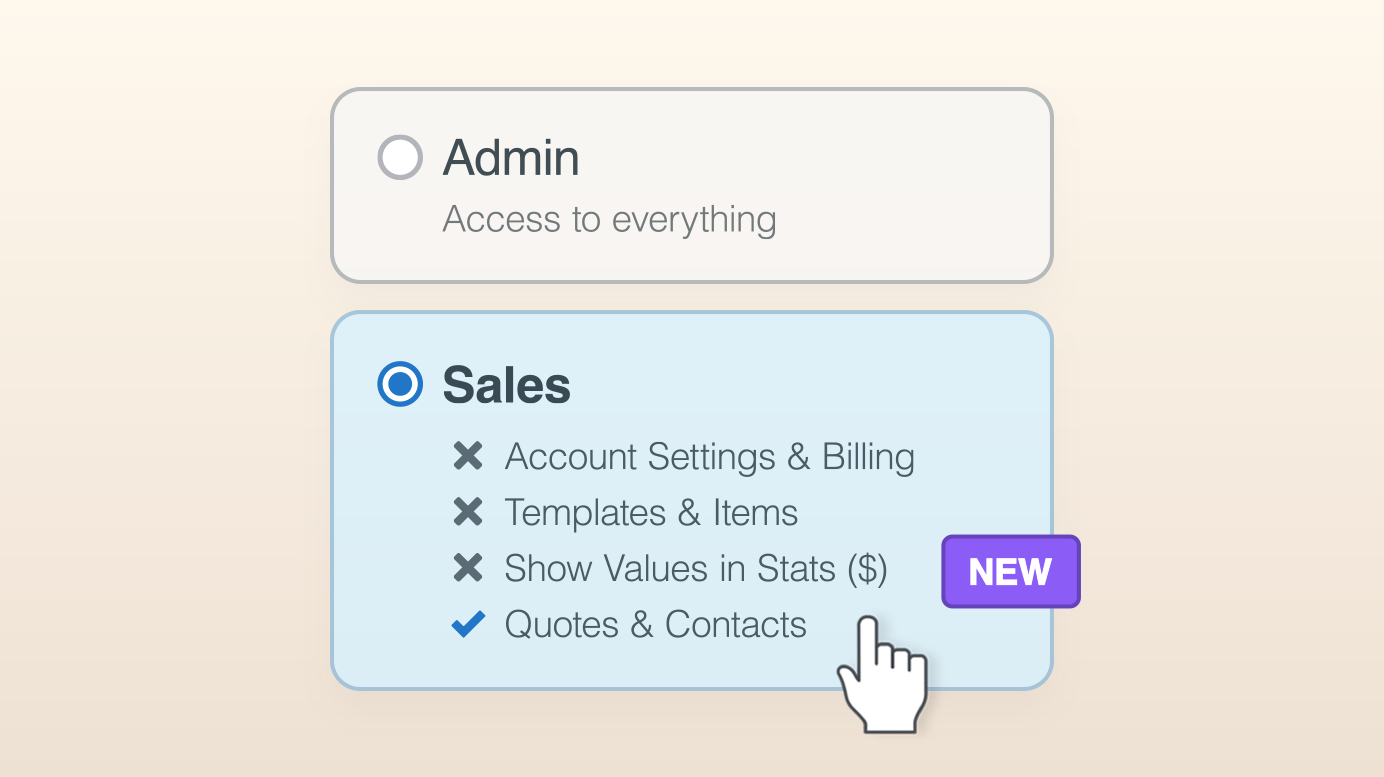Click the Access to everything description
1384x777 pixels.
pyautogui.click(x=609, y=219)
